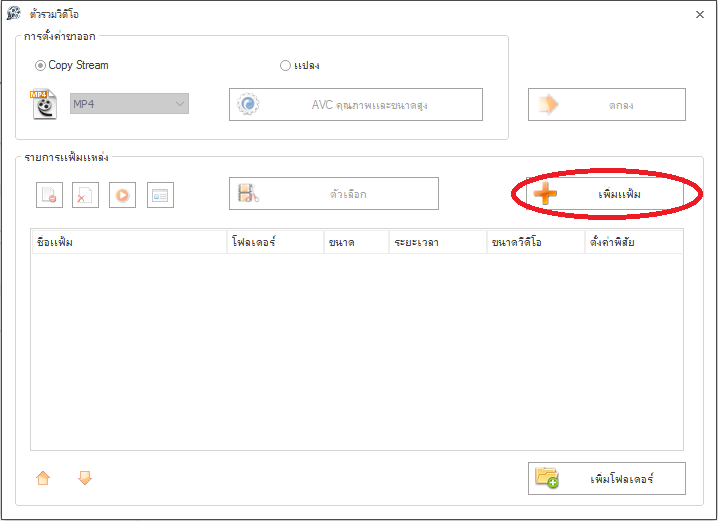This screenshot has height=521, width=718.
Task: Sort by ระยะเวลา column header
Action: [438, 242]
